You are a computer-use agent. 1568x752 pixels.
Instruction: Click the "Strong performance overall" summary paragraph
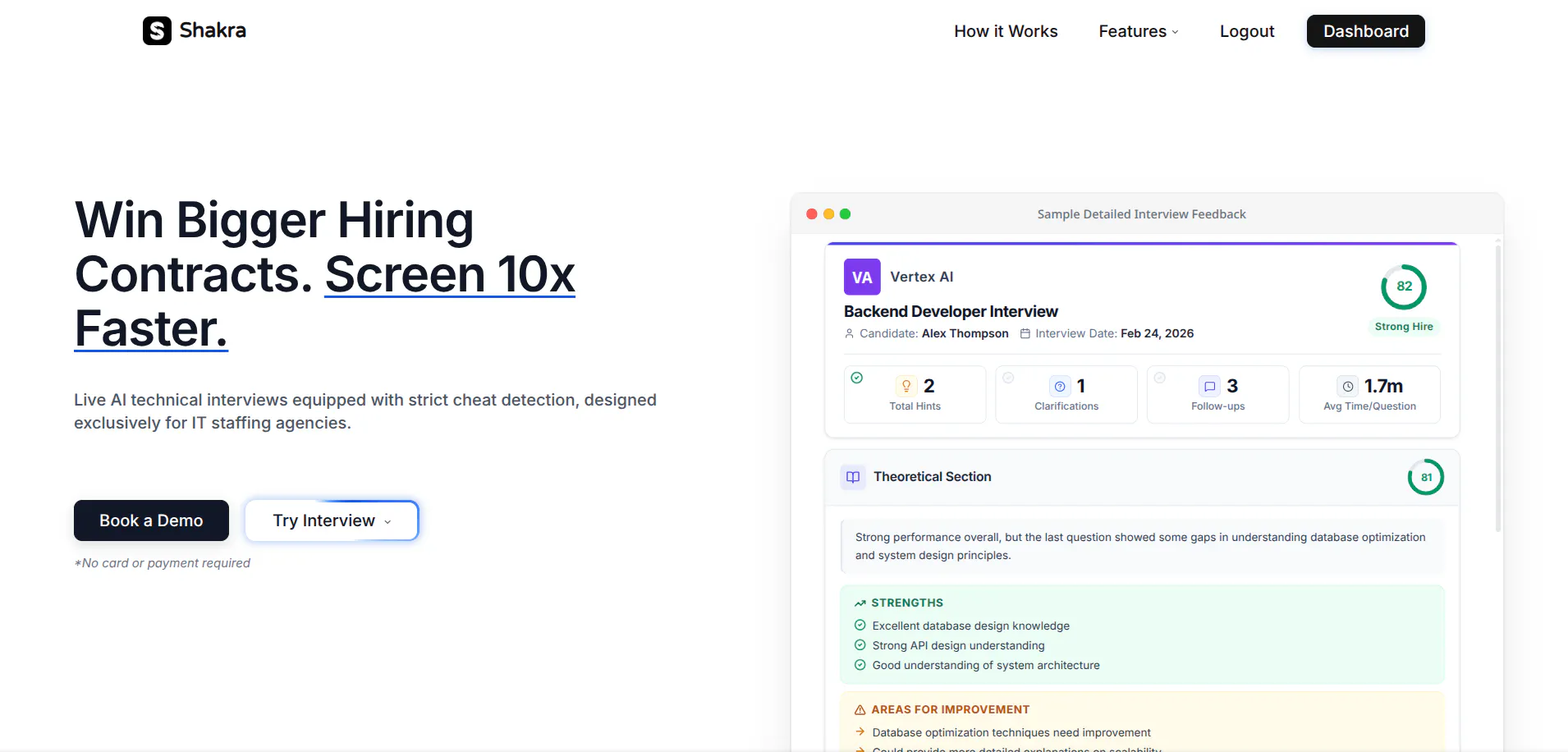click(x=1140, y=546)
